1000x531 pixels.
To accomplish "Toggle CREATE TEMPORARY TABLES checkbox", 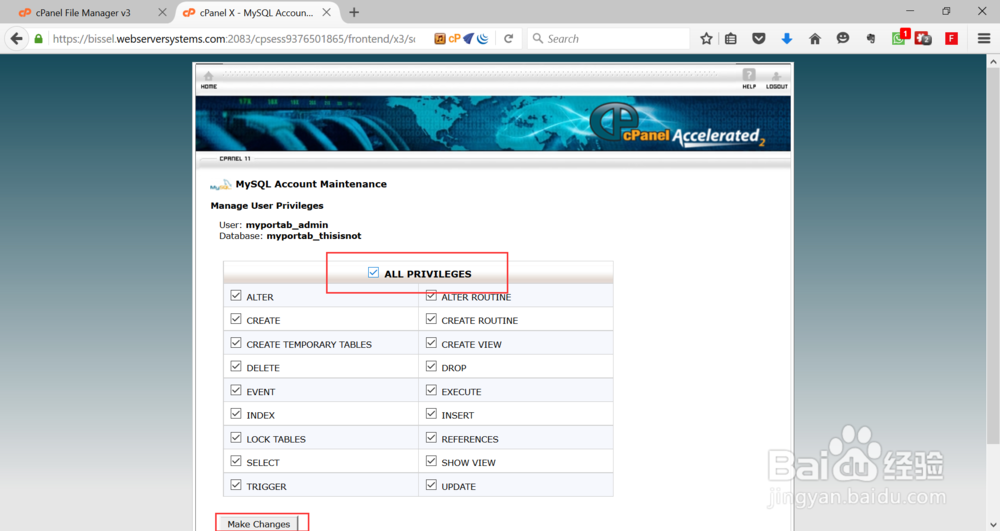I will click(x=236, y=343).
